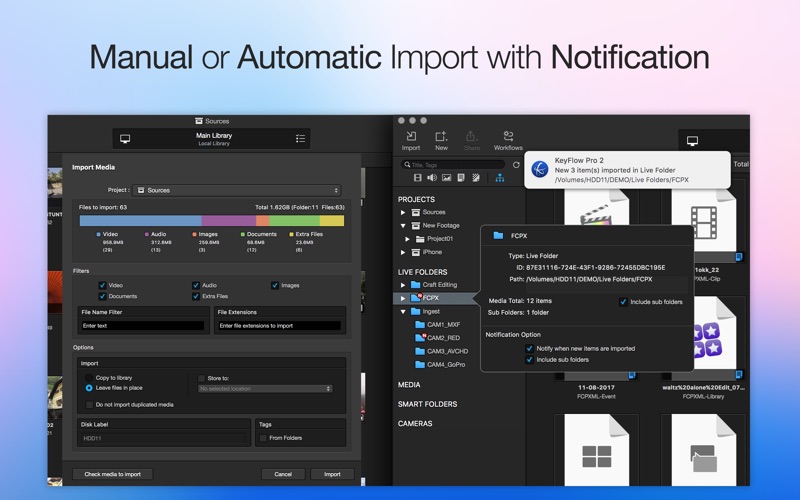800x500 pixels.
Task: Filter by video film-strip icon
Action: pos(417,178)
